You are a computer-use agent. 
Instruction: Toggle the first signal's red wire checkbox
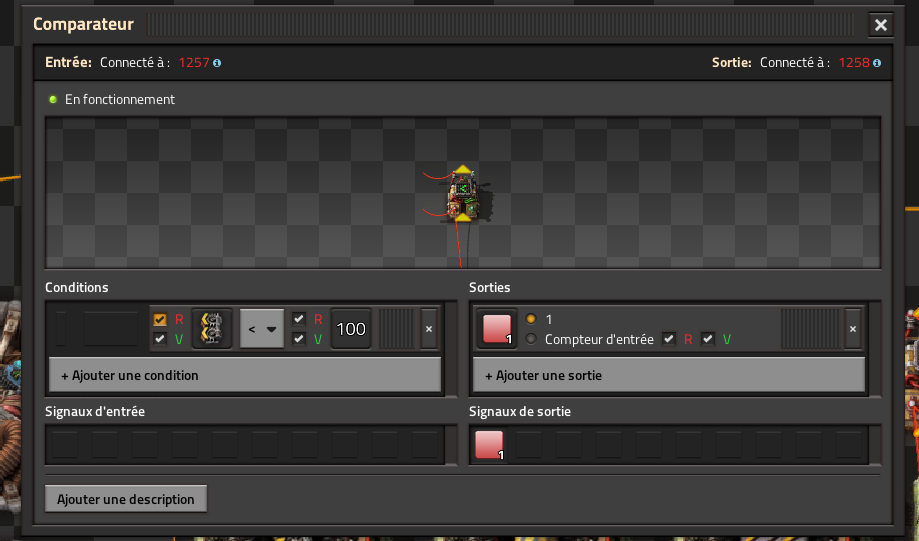point(160,320)
